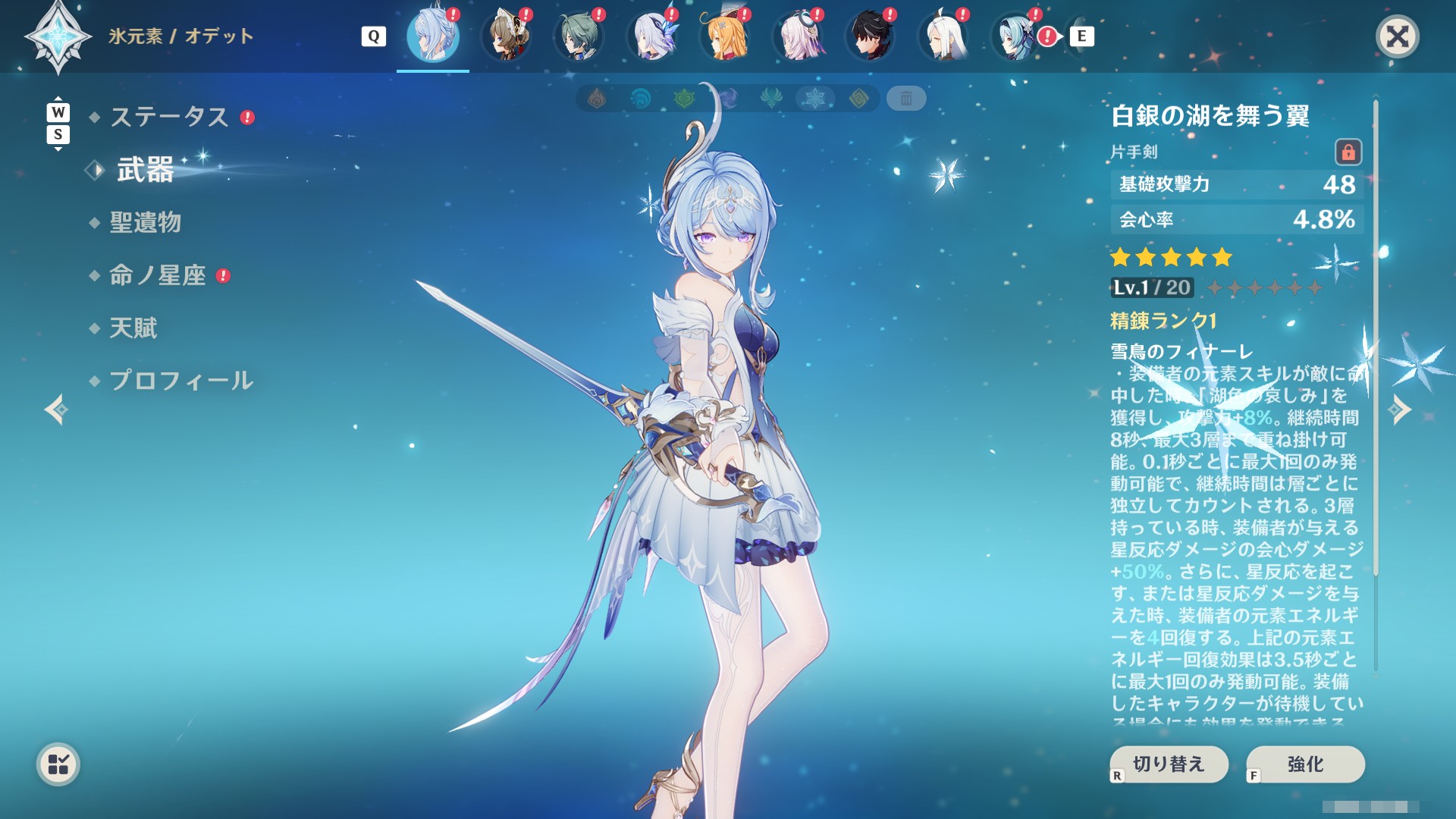Image resolution: width=1456 pixels, height=819 pixels.
Task: Switch to the black-haired character portrait
Action: click(870, 36)
